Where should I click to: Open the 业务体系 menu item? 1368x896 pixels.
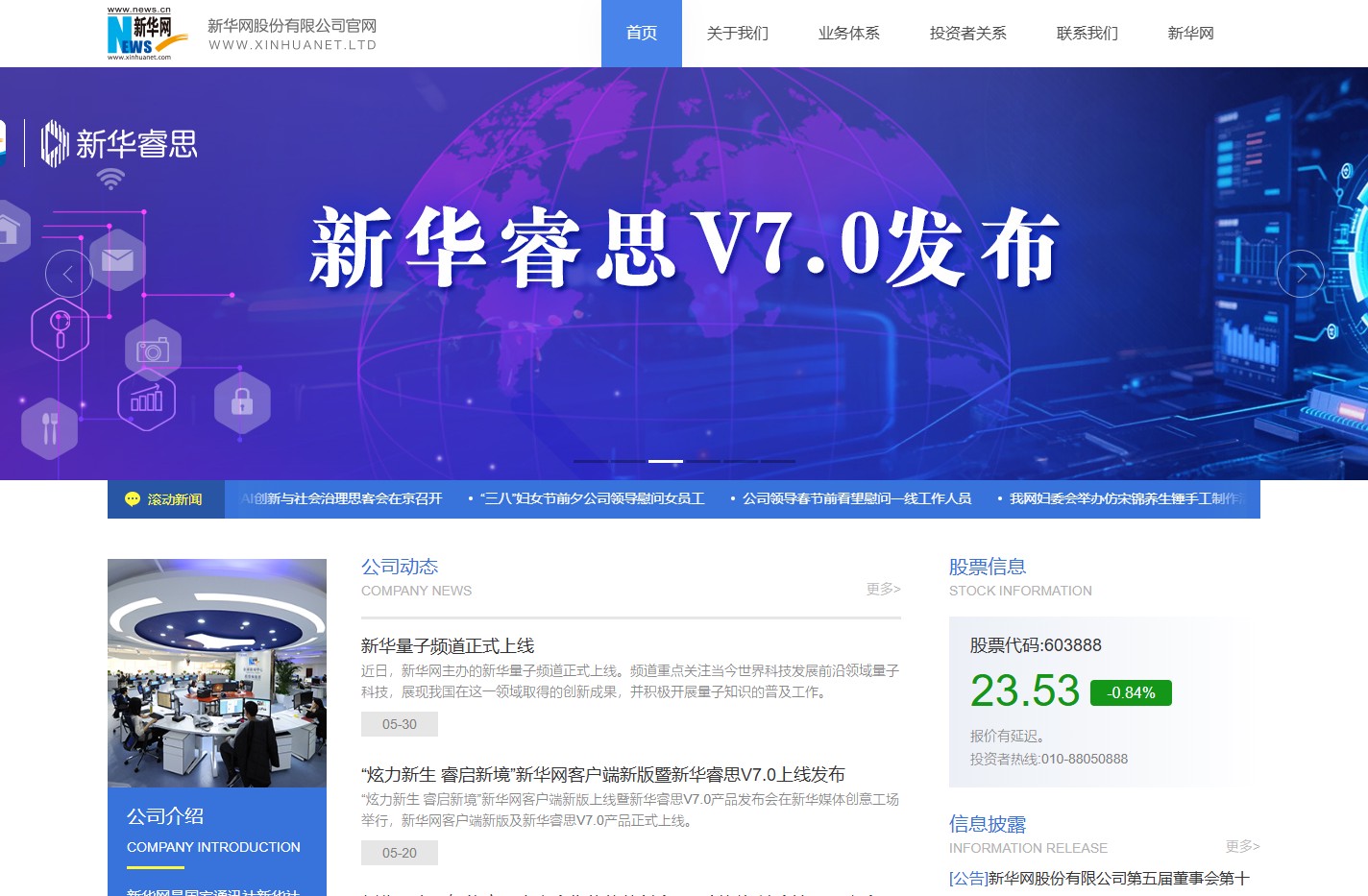[x=849, y=34]
